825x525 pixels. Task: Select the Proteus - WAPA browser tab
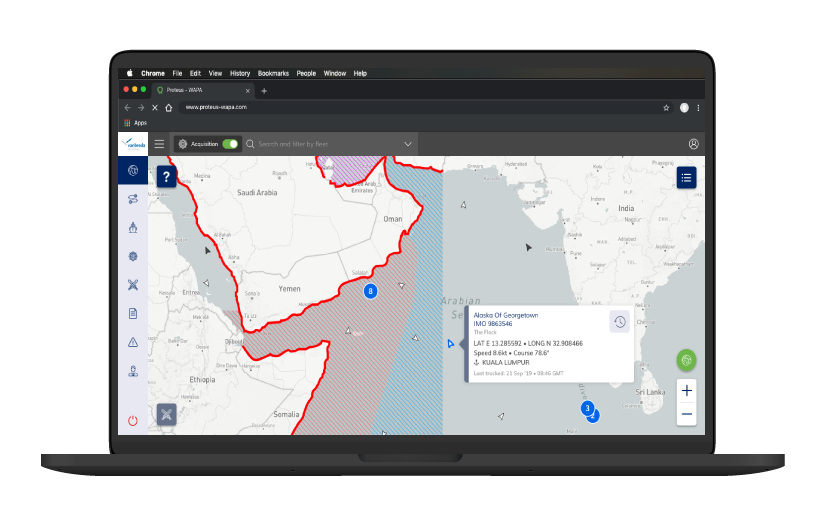pos(204,90)
